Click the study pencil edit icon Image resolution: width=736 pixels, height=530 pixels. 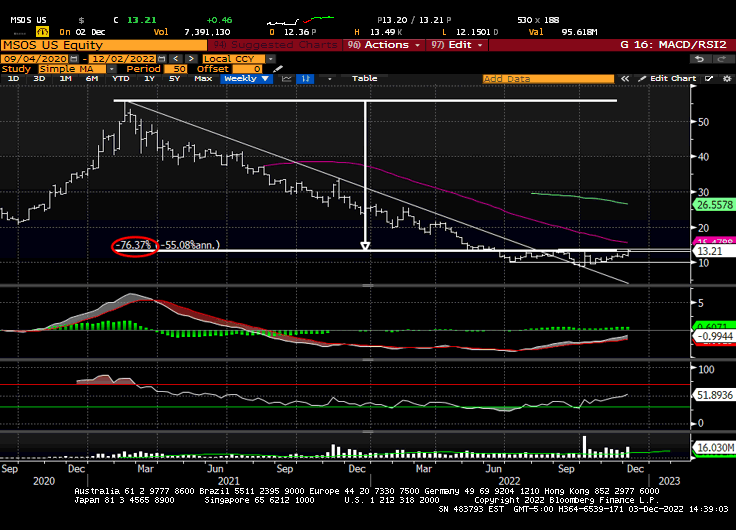click(x=278, y=69)
